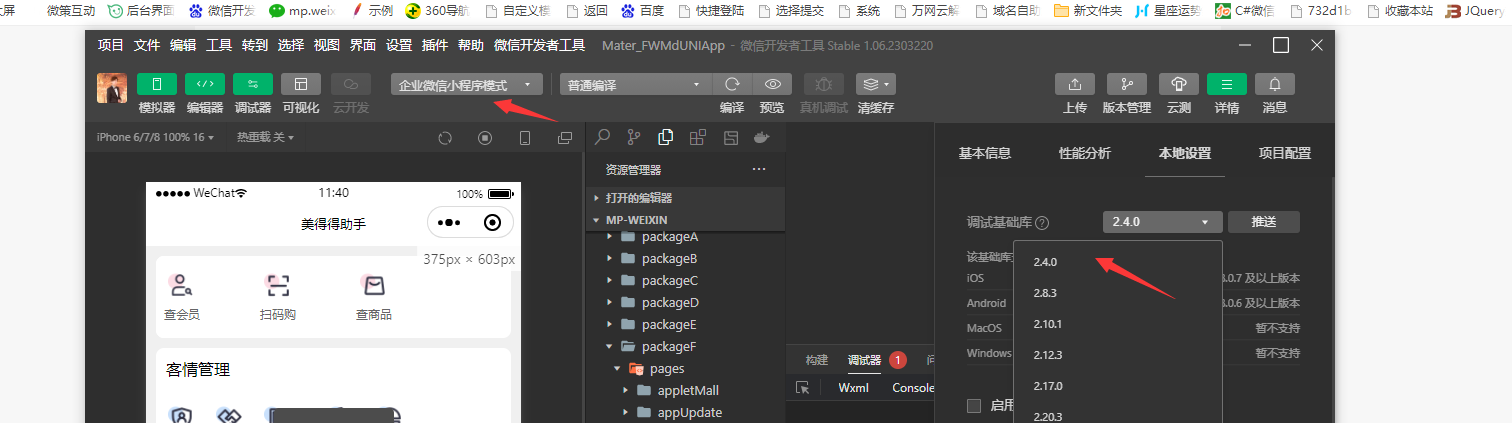Screen dimensions: 1512x423
Task: Open the 可视化 visual layout button
Action: [300, 85]
